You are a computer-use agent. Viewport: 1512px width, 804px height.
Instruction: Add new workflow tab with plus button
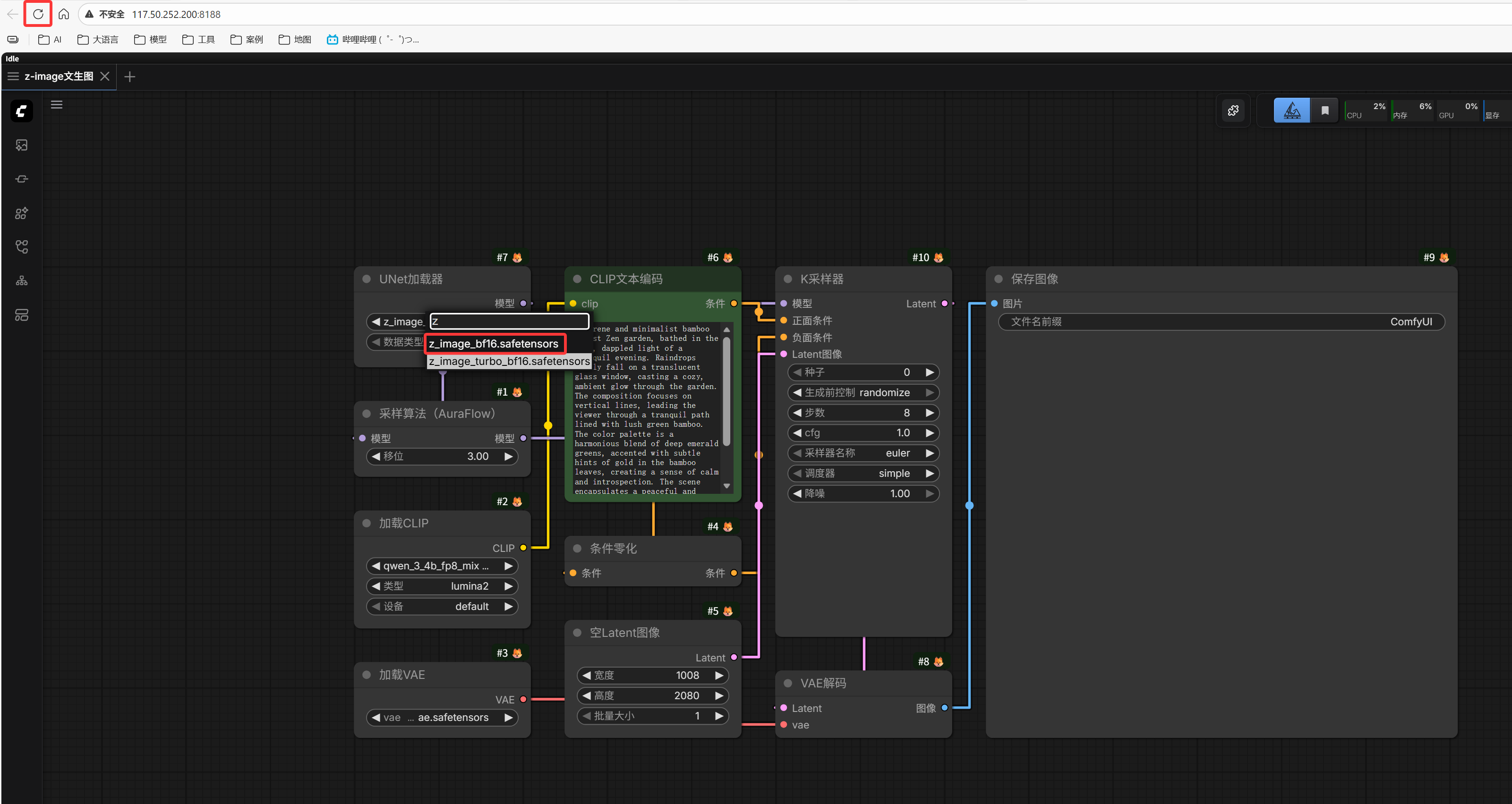click(x=130, y=76)
